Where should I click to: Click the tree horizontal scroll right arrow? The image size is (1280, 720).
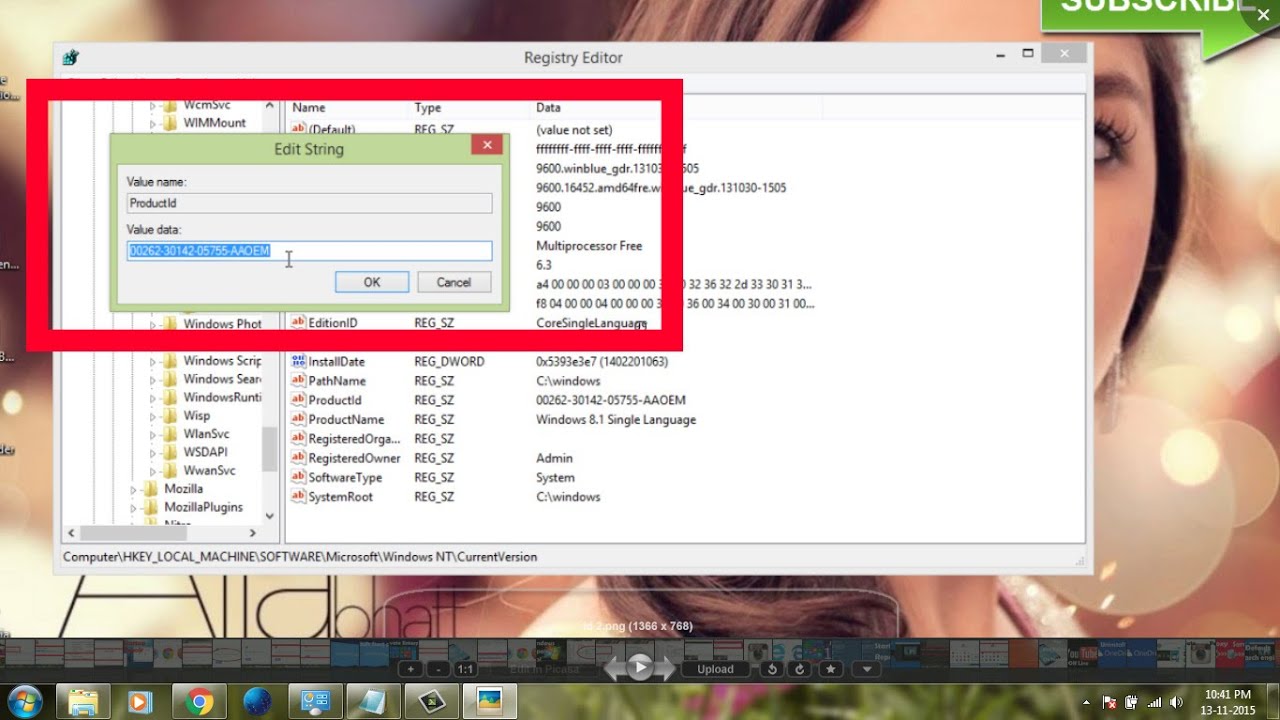[x=253, y=533]
